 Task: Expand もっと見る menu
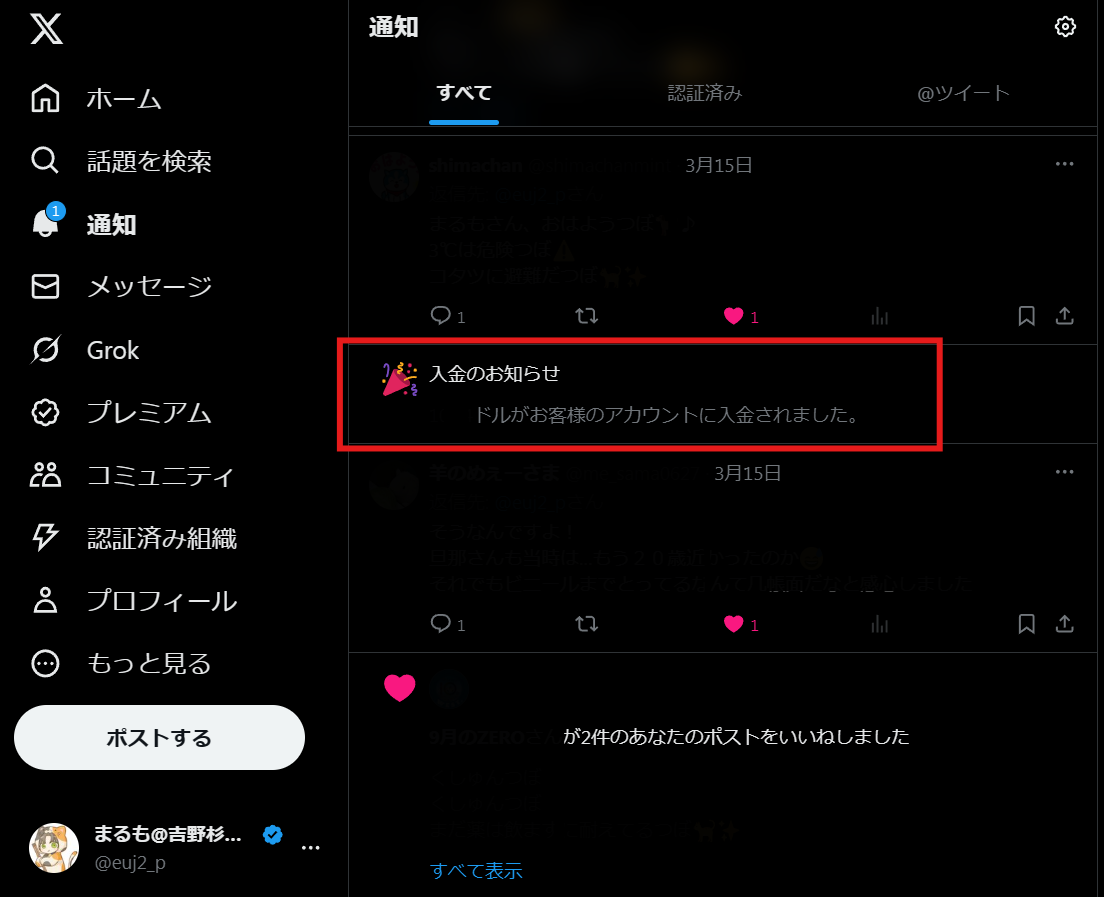point(121,663)
